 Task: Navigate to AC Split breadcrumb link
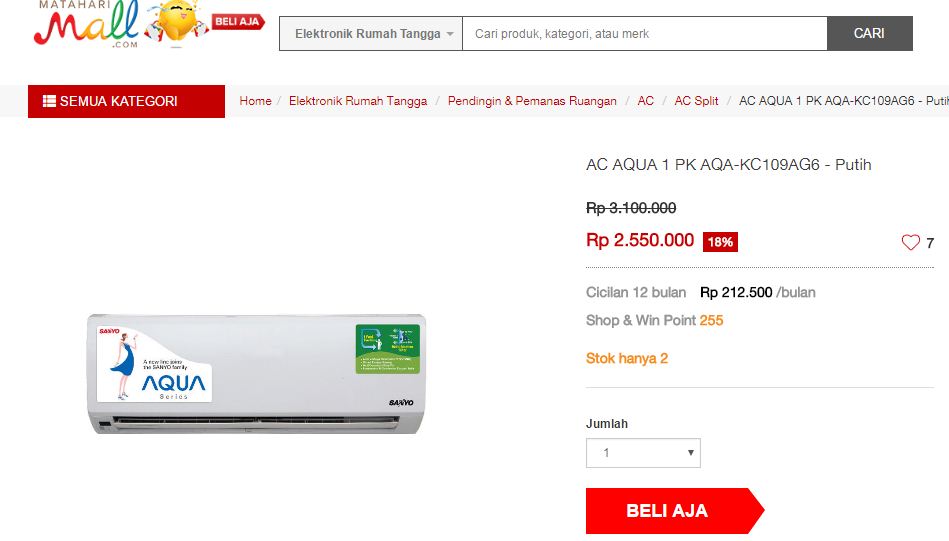click(696, 101)
